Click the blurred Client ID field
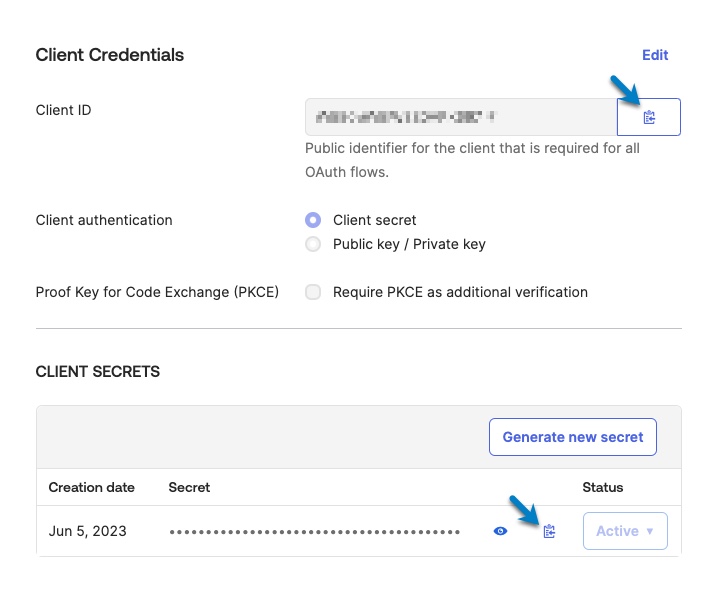718x593 pixels. coord(461,117)
